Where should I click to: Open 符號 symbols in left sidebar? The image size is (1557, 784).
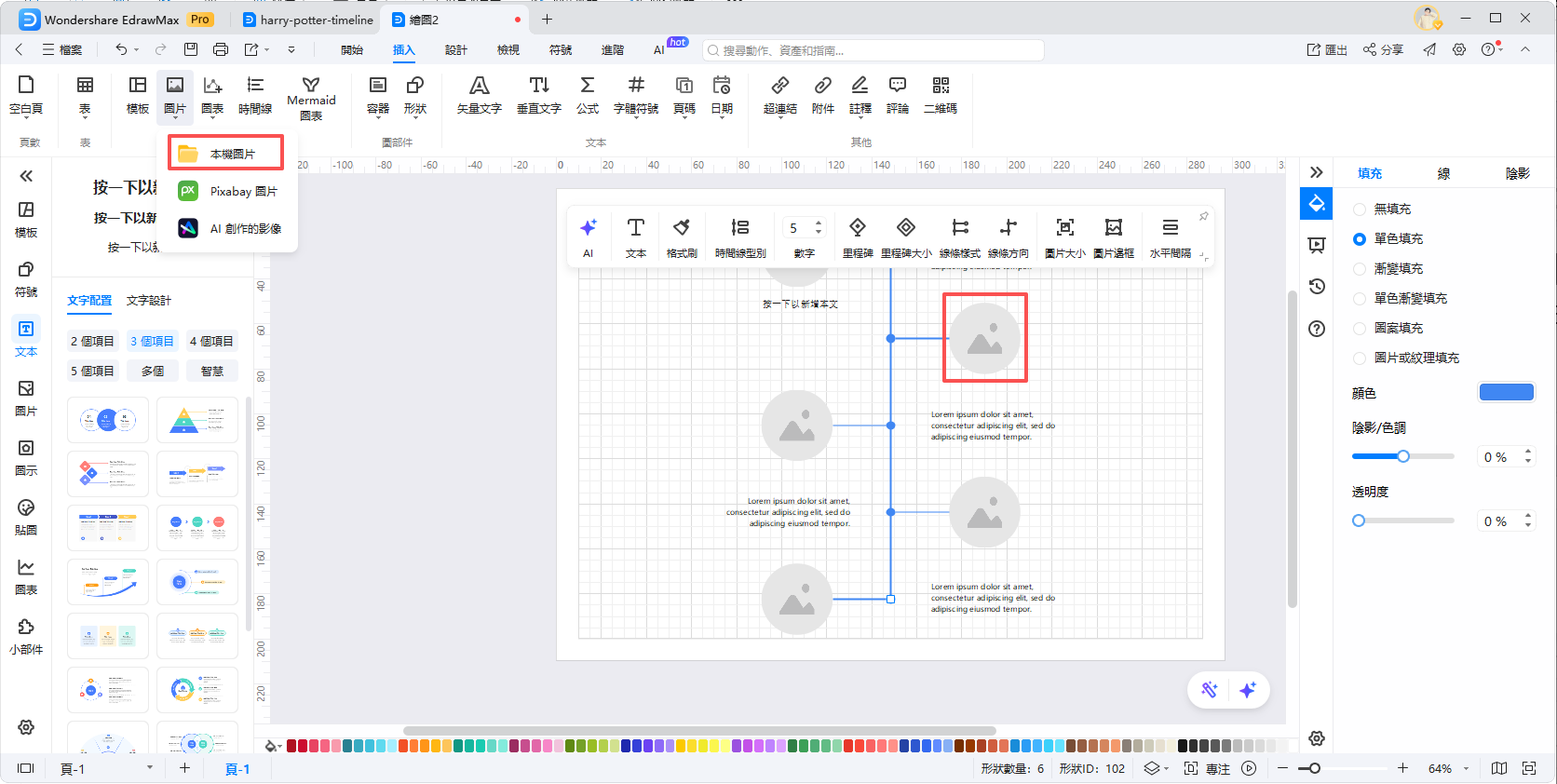pos(26,279)
